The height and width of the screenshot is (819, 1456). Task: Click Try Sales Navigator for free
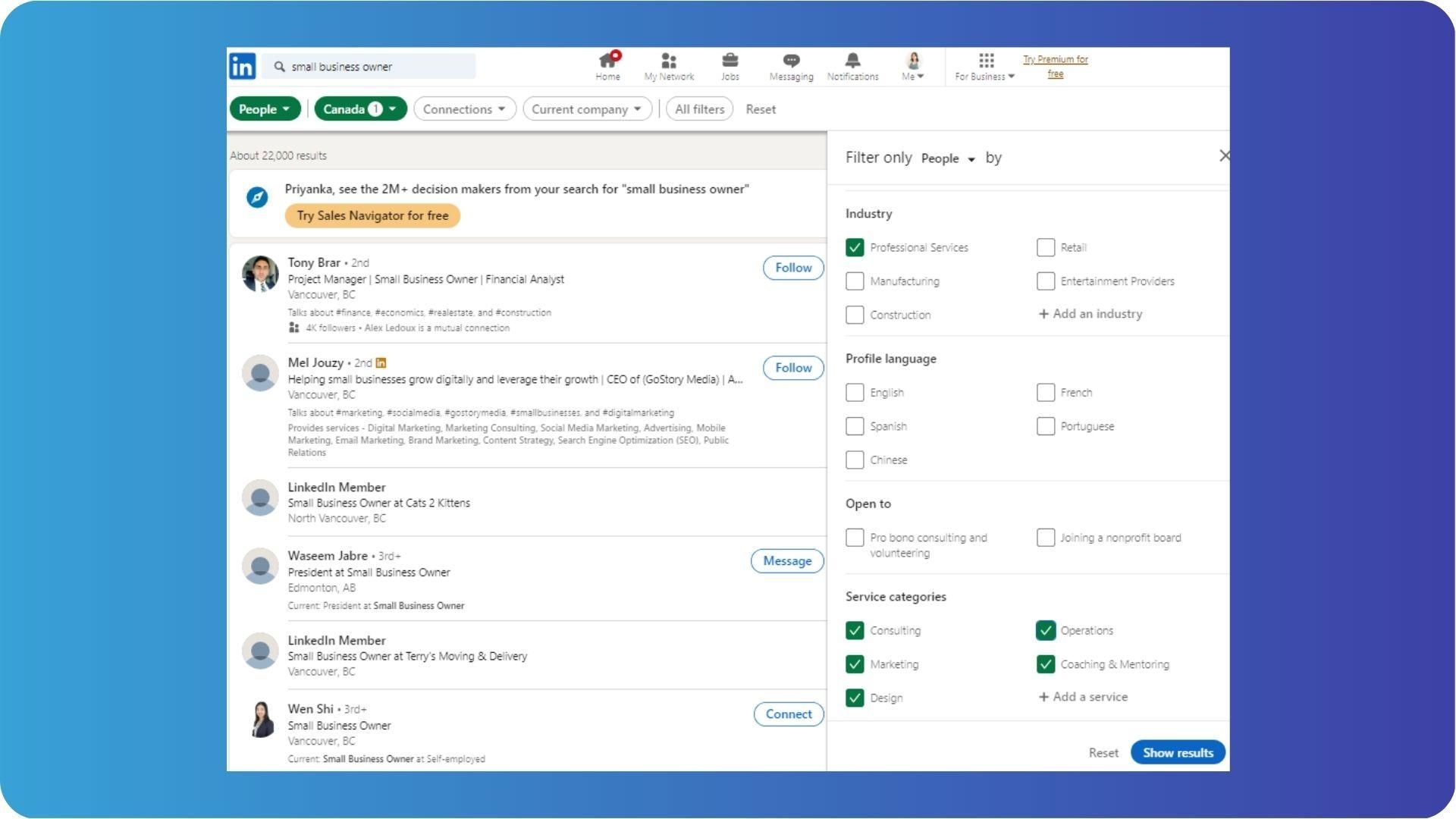coord(372,215)
